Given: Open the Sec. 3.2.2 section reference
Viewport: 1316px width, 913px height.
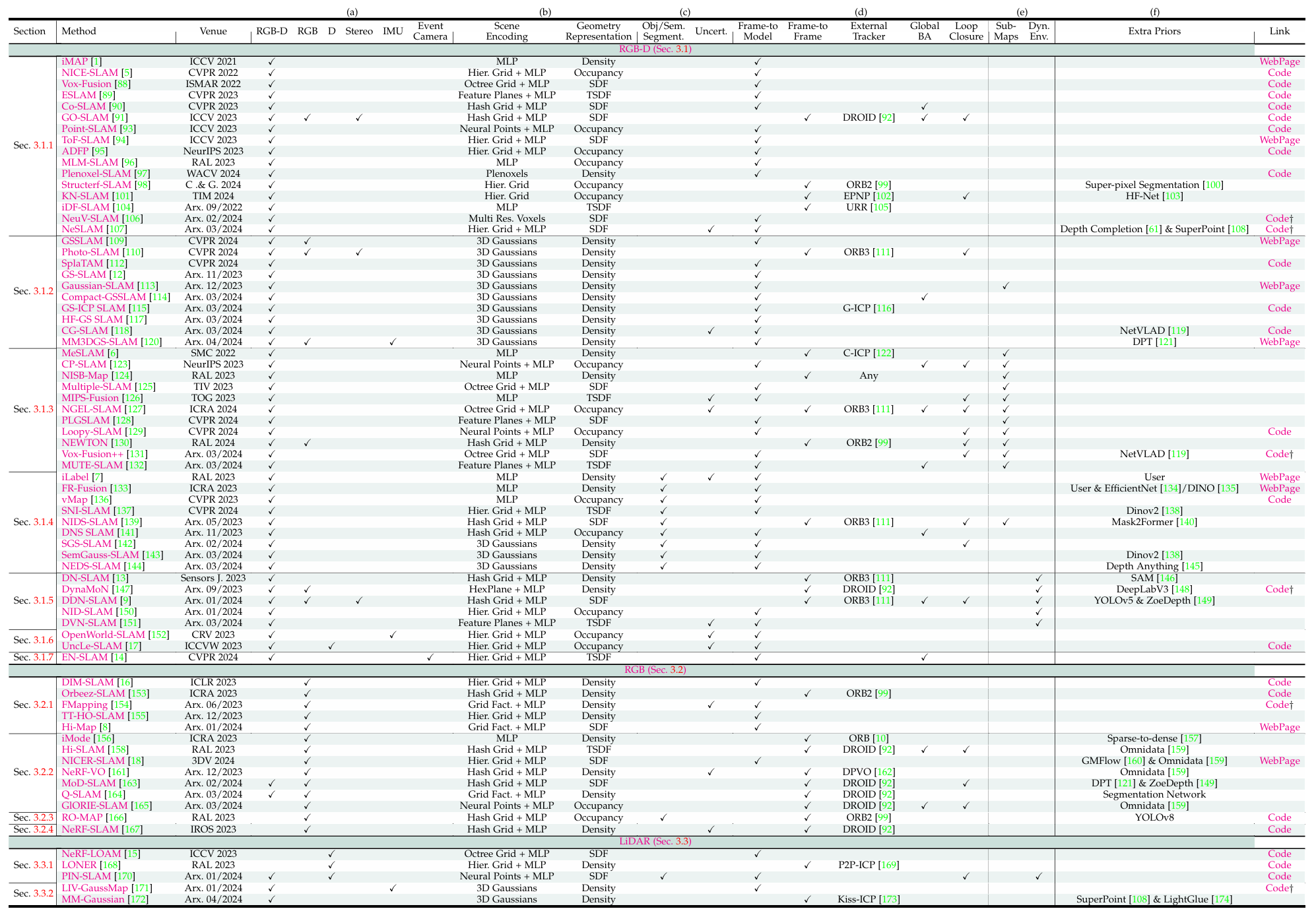Looking at the screenshot, I should [33, 772].
